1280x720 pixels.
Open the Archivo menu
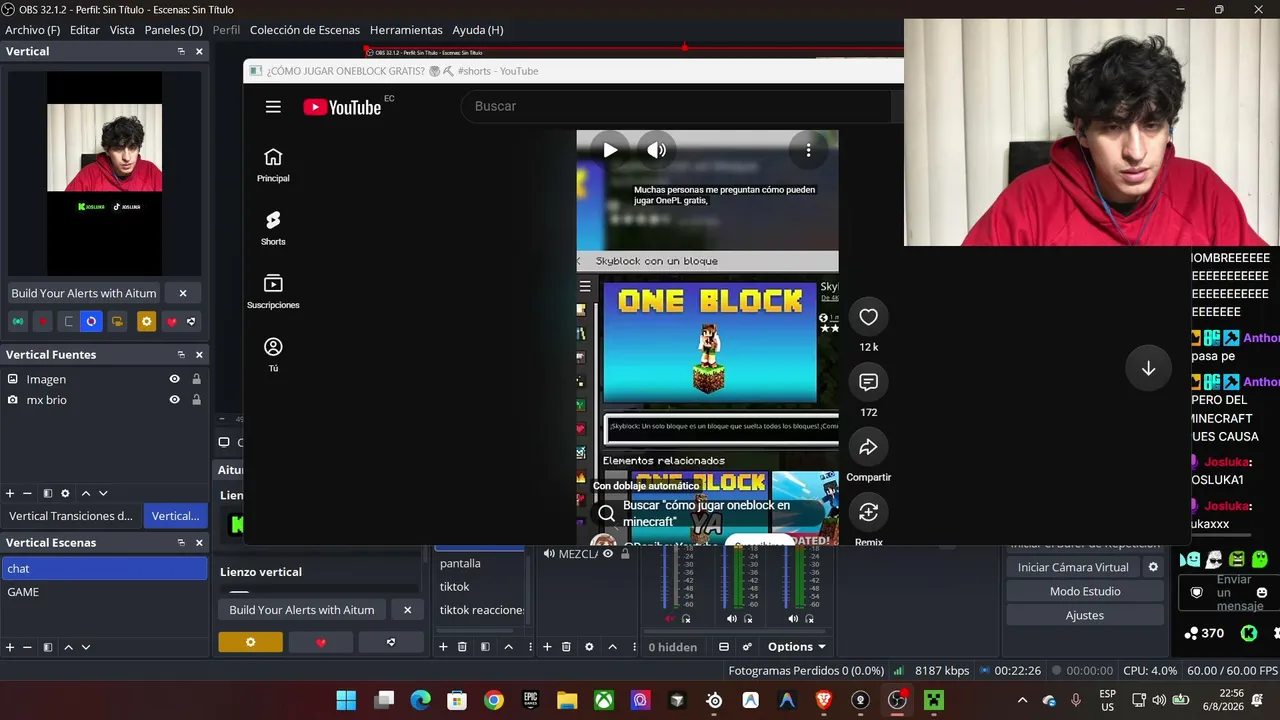coord(32,30)
